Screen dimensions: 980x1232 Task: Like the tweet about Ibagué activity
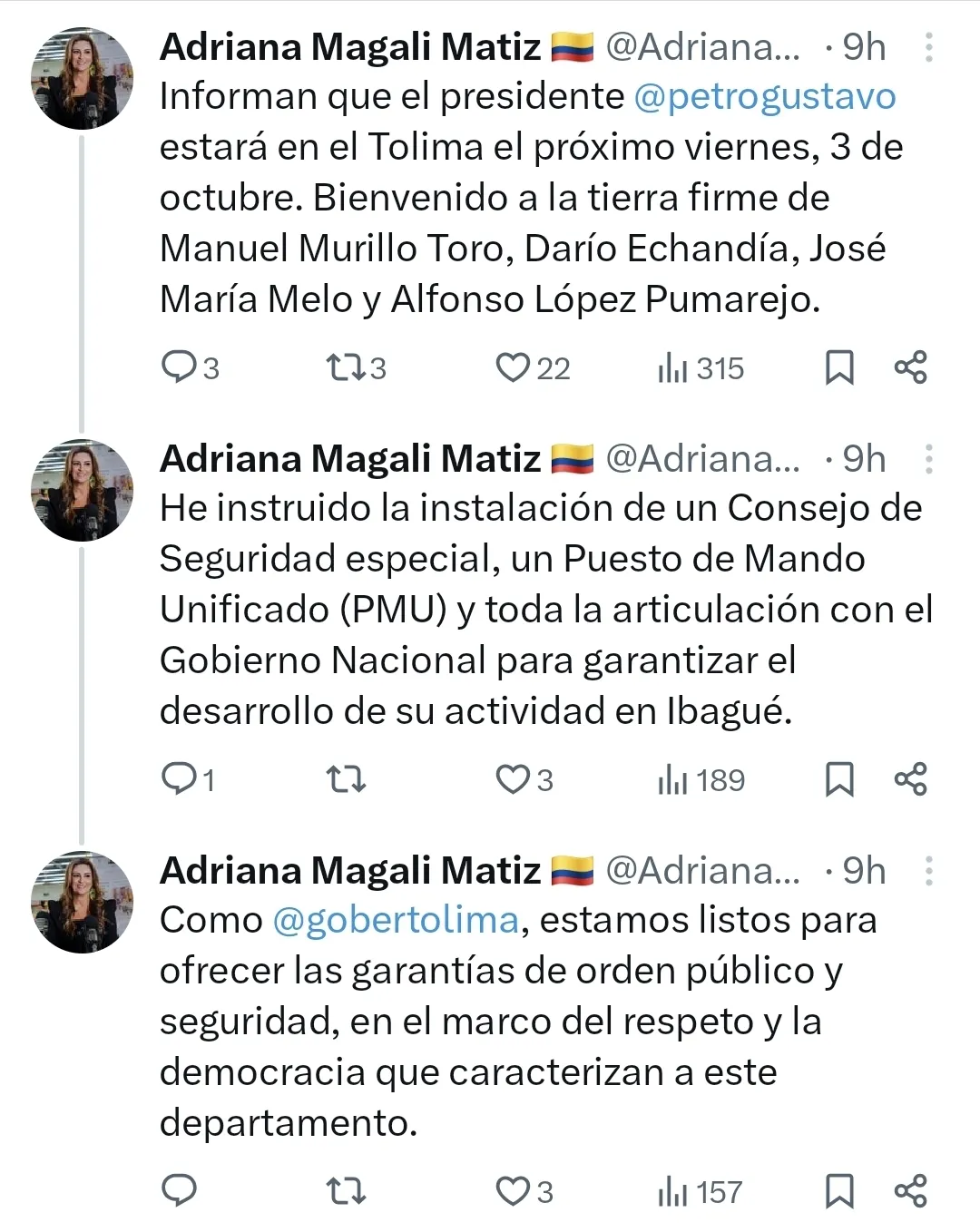513,779
